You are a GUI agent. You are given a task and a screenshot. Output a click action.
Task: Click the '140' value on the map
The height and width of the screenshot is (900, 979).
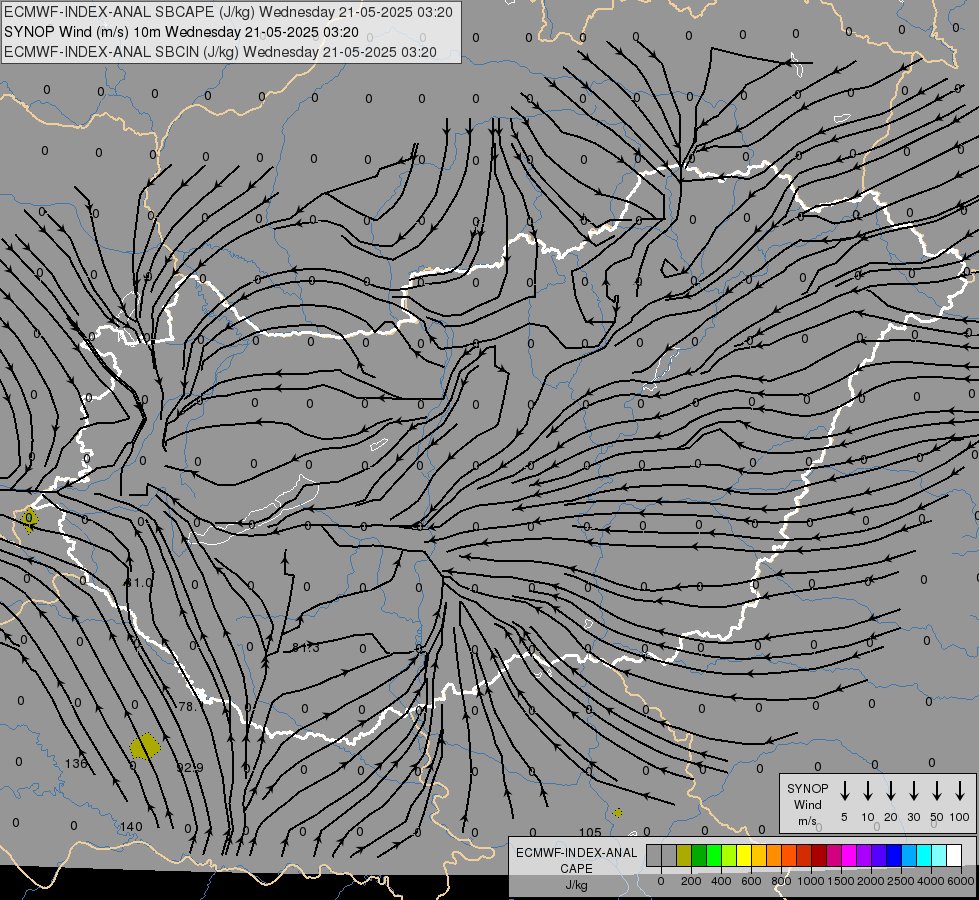(x=131, y=826)
